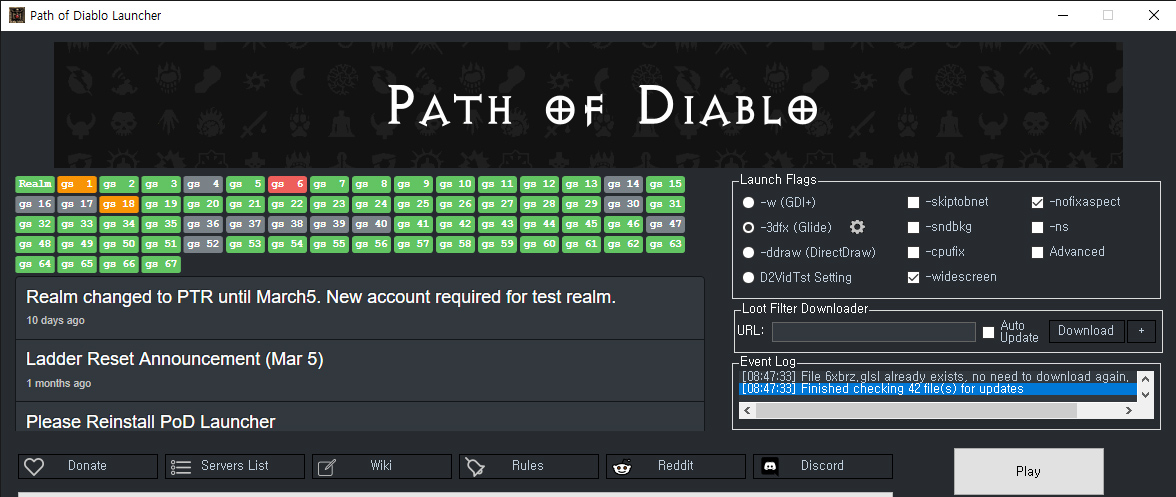
Task: Click the gavel icon on Rules
Action: 475,467
